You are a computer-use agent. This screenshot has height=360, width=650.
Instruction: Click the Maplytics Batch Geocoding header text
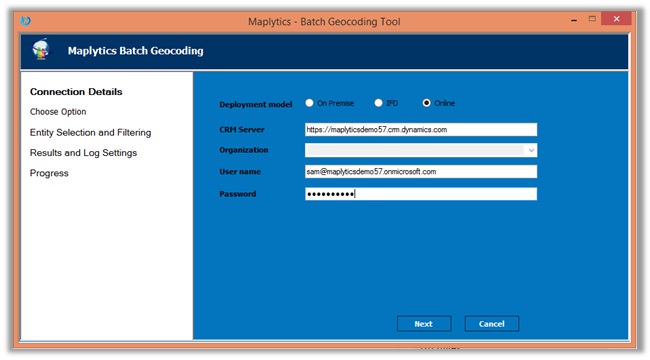point(136,51)
